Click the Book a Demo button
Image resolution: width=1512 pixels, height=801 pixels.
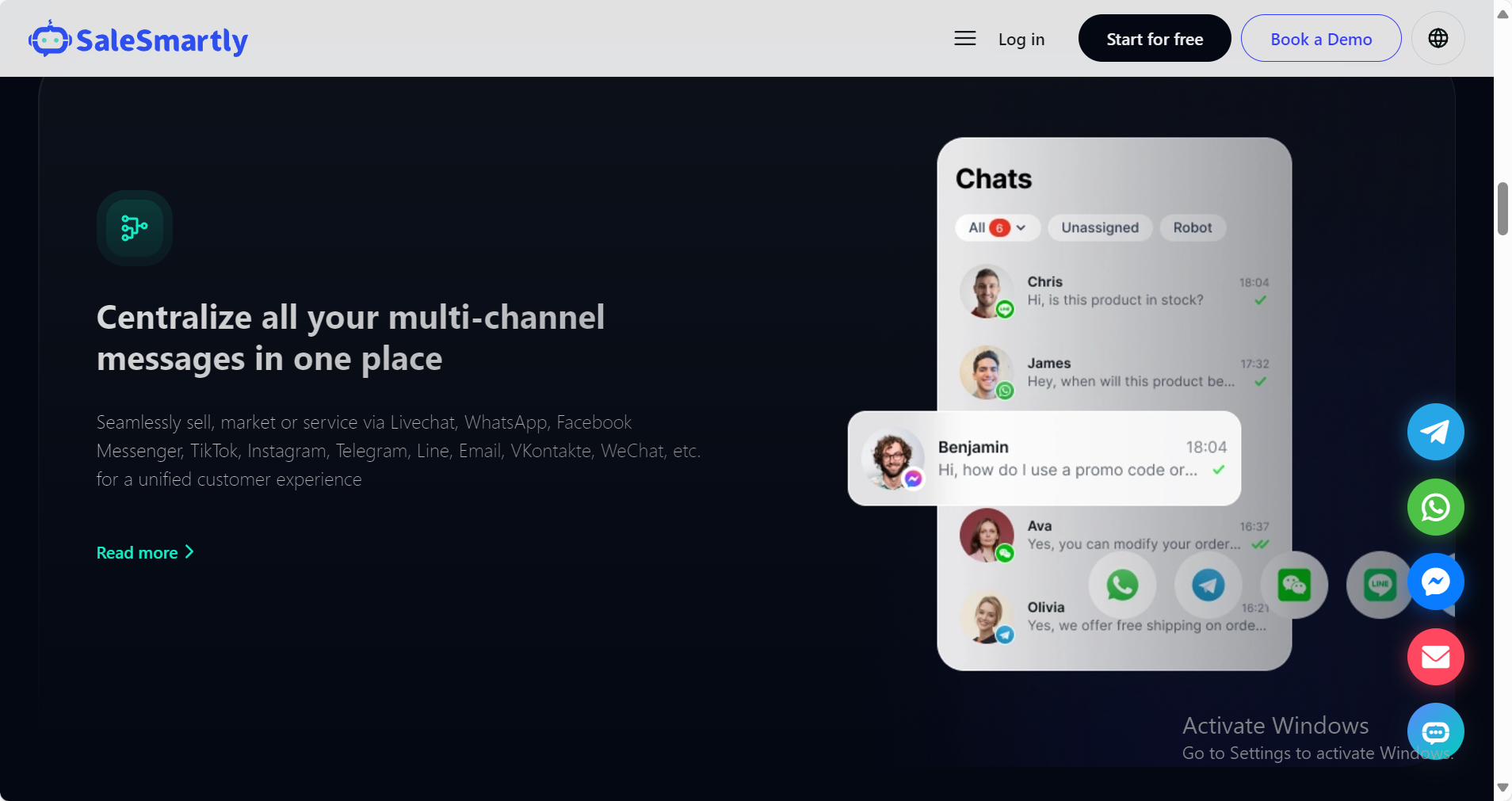coord(1321,38)
